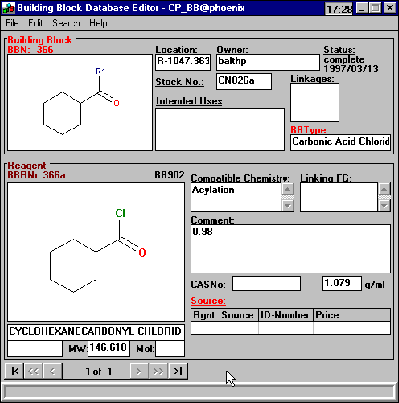399x403 pixels.
Task: Click the date 1997/03/13
Action: (351, 69)
